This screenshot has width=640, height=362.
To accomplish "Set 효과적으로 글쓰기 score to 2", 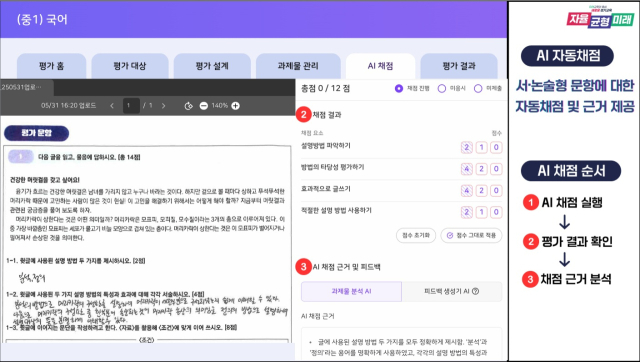I will [482, 191].
